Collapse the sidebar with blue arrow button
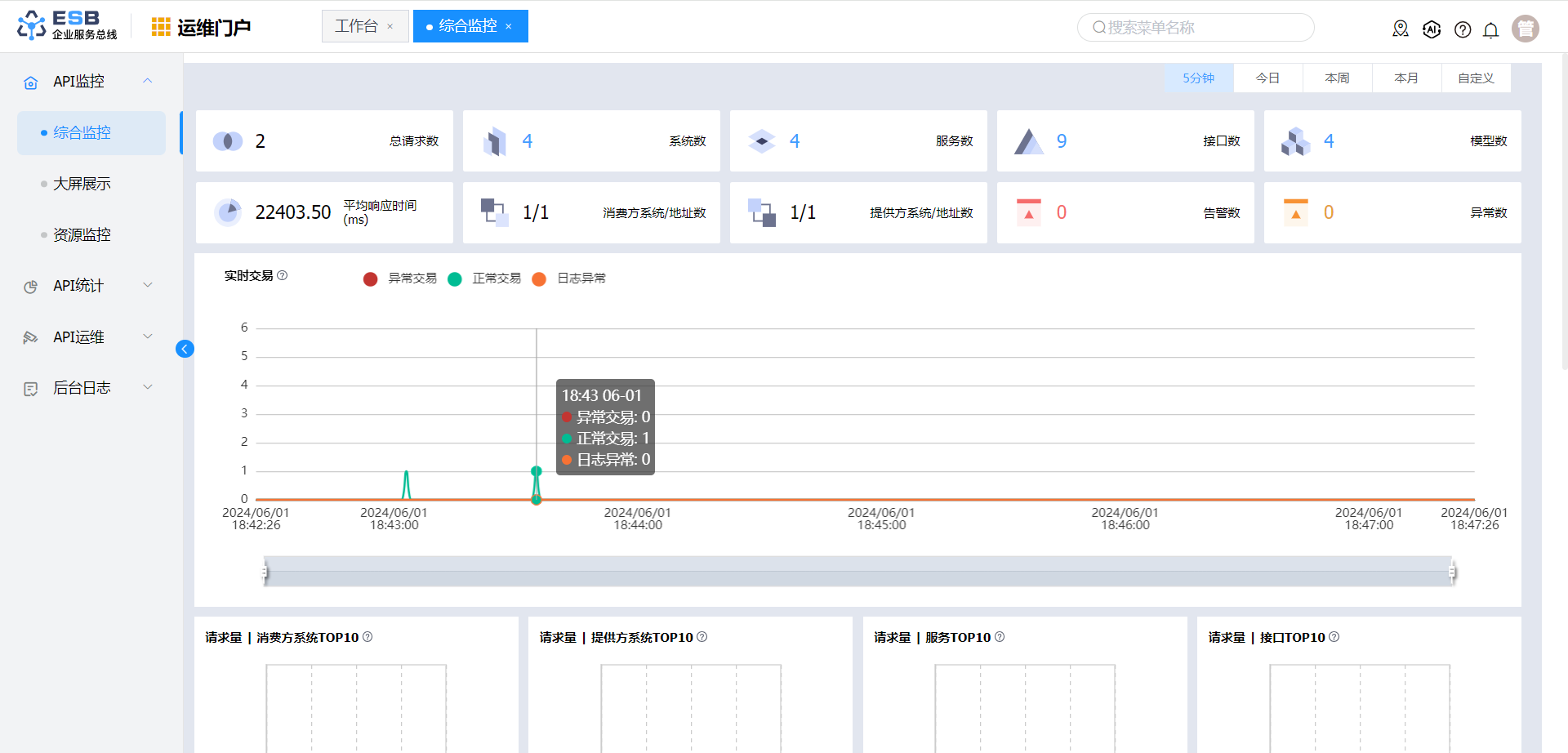Viewport: 1568px width, 753px height. 185,350
